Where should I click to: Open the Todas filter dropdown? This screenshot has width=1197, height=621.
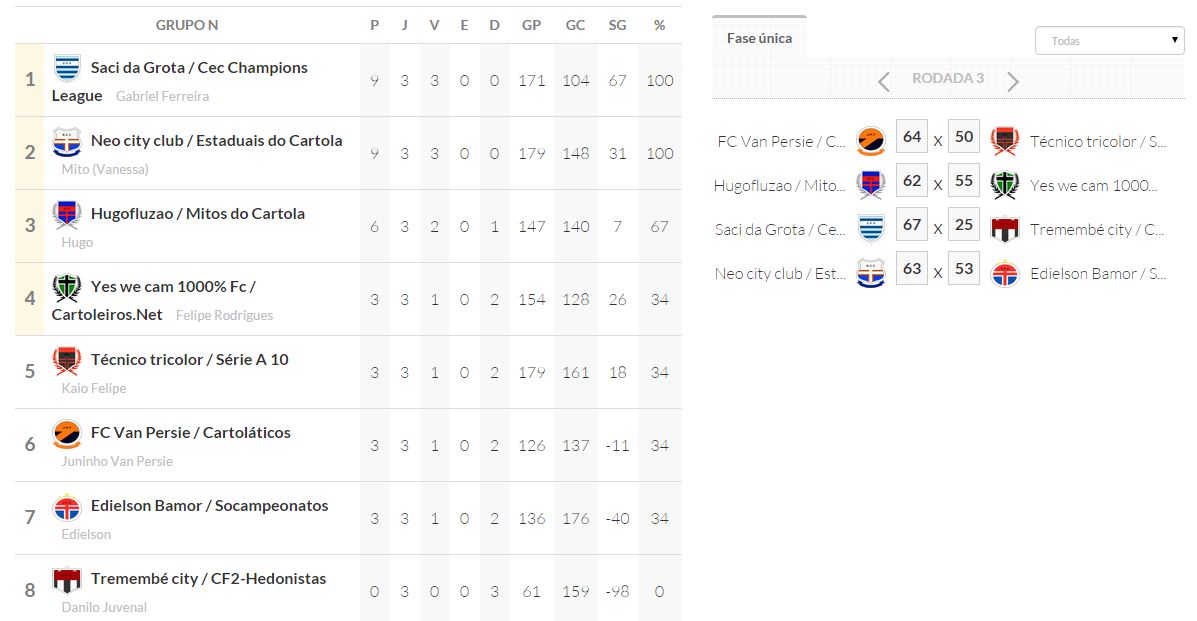click(x=1109, y=41)
